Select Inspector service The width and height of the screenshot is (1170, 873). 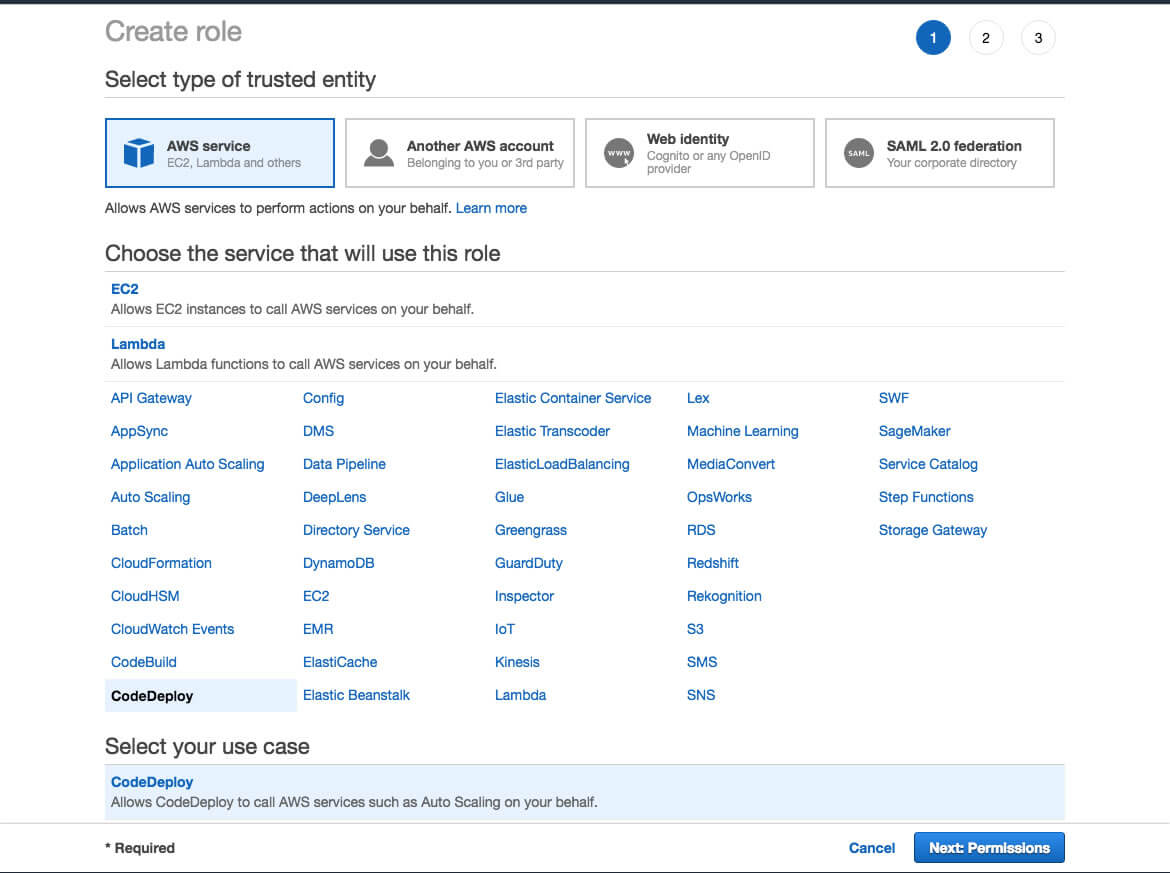pos(524,596)
